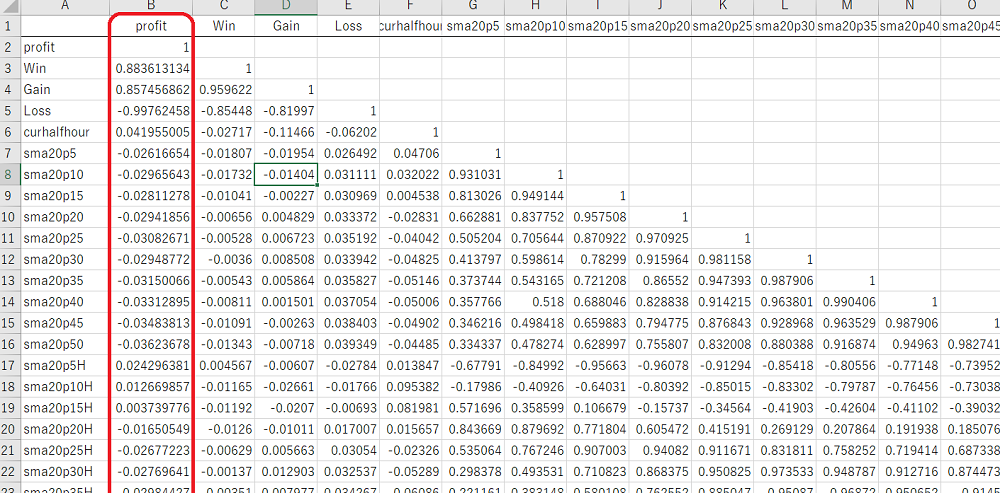Select row 14 header
This screenshot has width=1000, height=493.
[x=10, y=302]
